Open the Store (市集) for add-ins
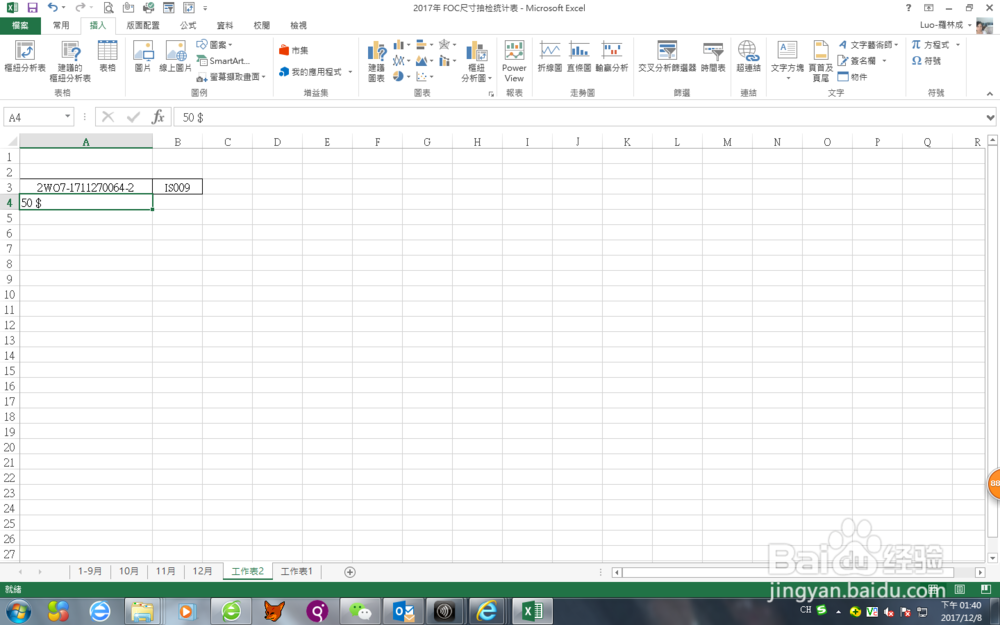This screenshot has height=625, width=1000. (x=293, y=50)
